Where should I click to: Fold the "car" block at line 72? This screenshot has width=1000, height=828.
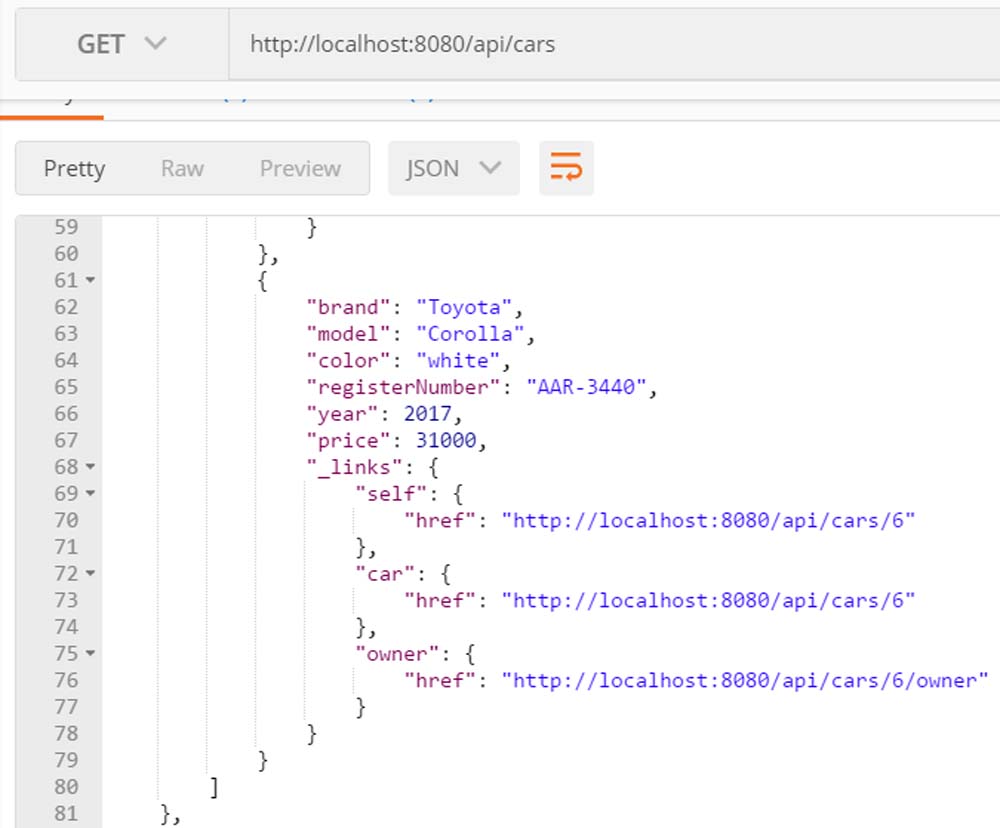click(91, 574)
